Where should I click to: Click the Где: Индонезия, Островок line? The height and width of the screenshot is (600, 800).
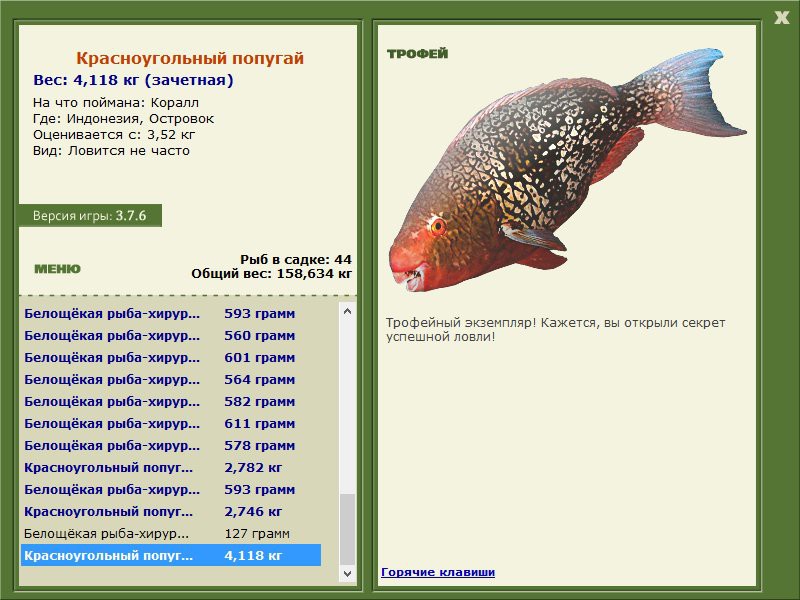point(123,119)
